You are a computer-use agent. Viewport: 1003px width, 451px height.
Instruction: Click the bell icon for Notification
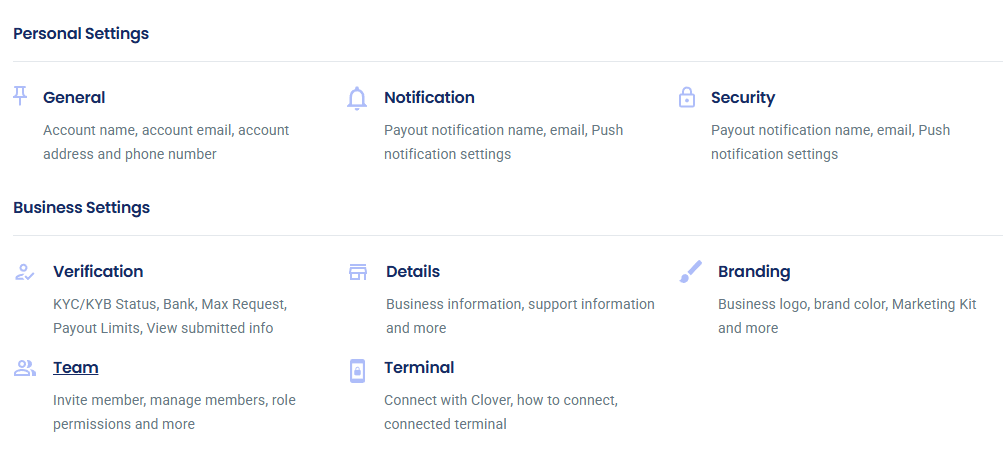357,99
